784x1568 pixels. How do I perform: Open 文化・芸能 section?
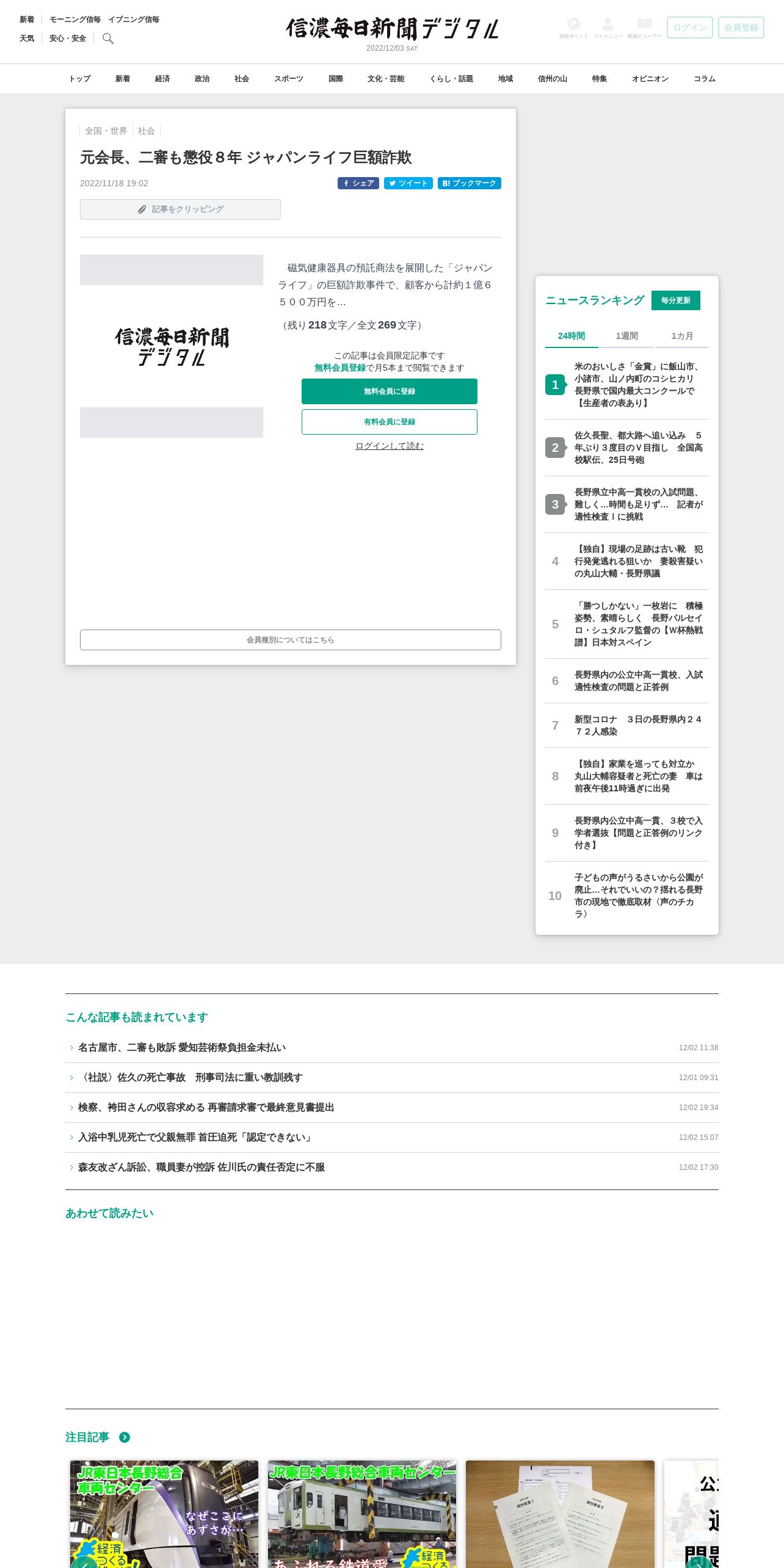tap(386, 79)
